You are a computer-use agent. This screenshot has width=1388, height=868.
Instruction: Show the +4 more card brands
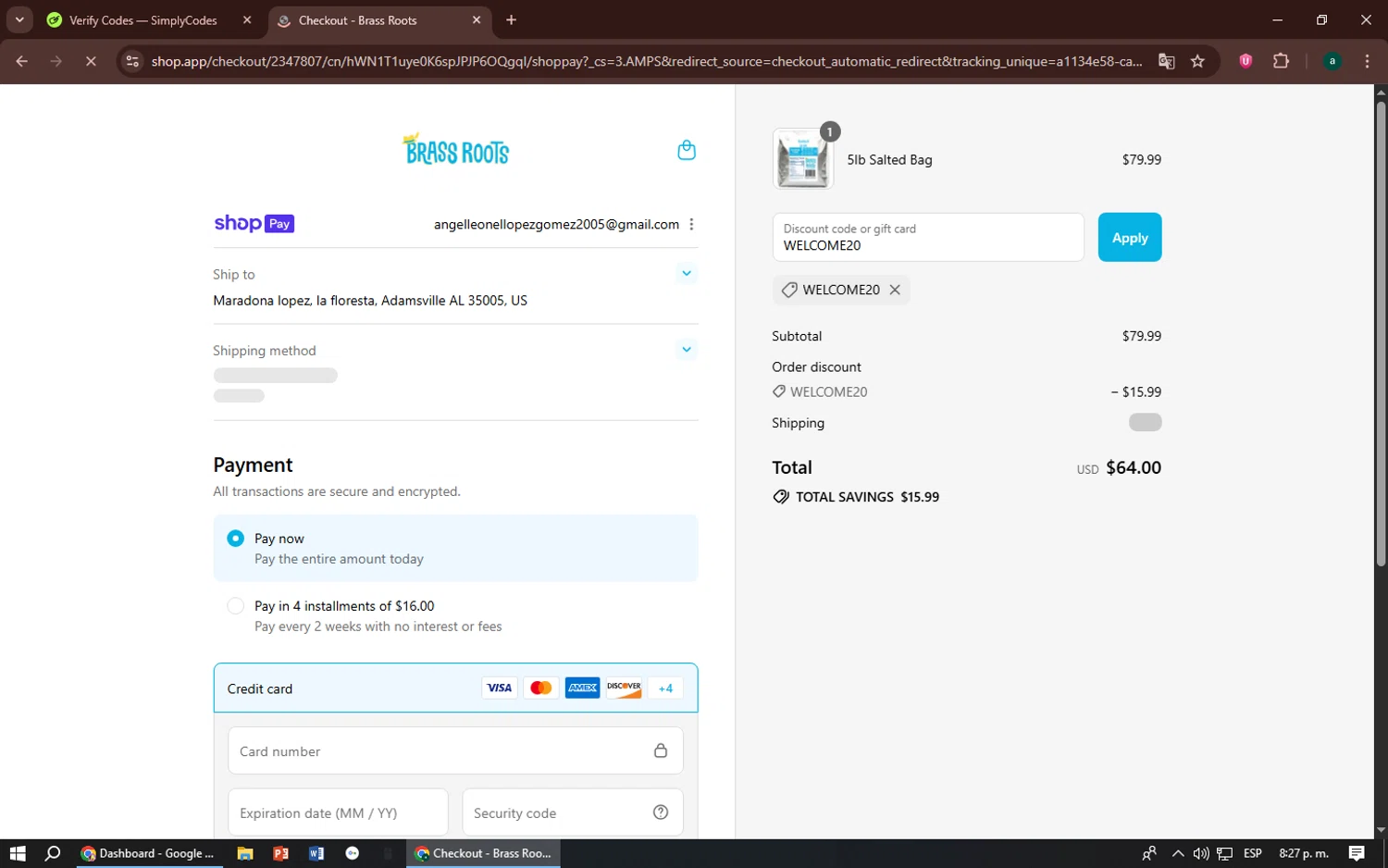click(x=665, y=688)
